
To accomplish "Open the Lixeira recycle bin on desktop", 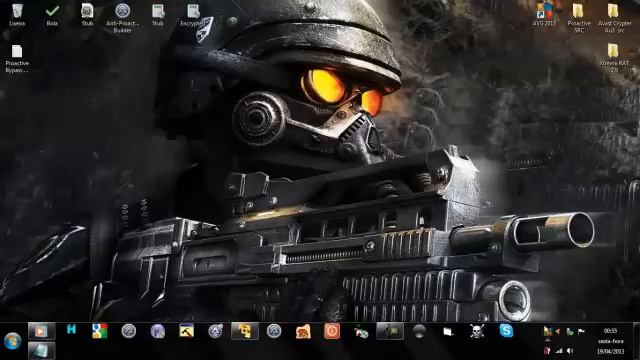I will 17,15.
